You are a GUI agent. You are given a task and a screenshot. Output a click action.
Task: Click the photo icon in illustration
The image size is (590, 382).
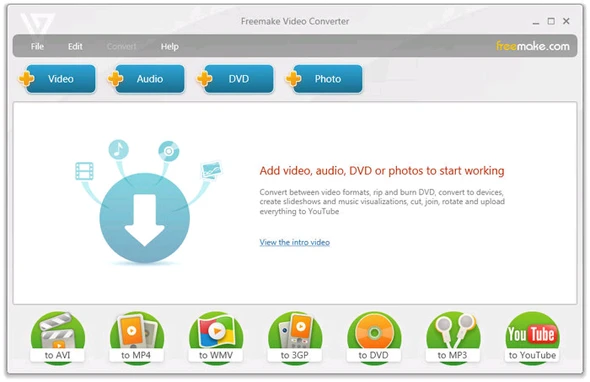tap(211, 171)
